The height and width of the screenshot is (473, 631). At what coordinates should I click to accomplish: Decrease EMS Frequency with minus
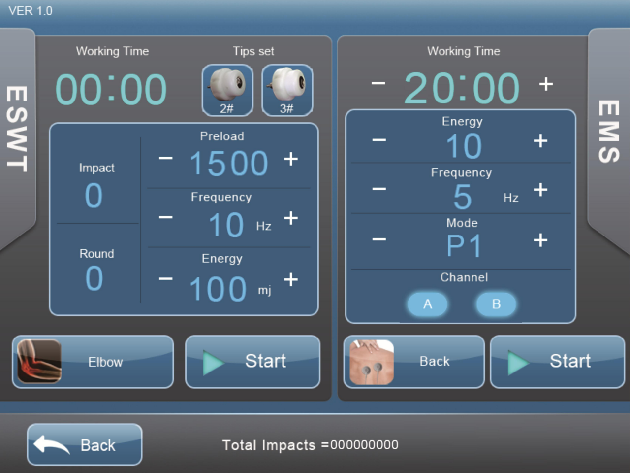[379, 190]
